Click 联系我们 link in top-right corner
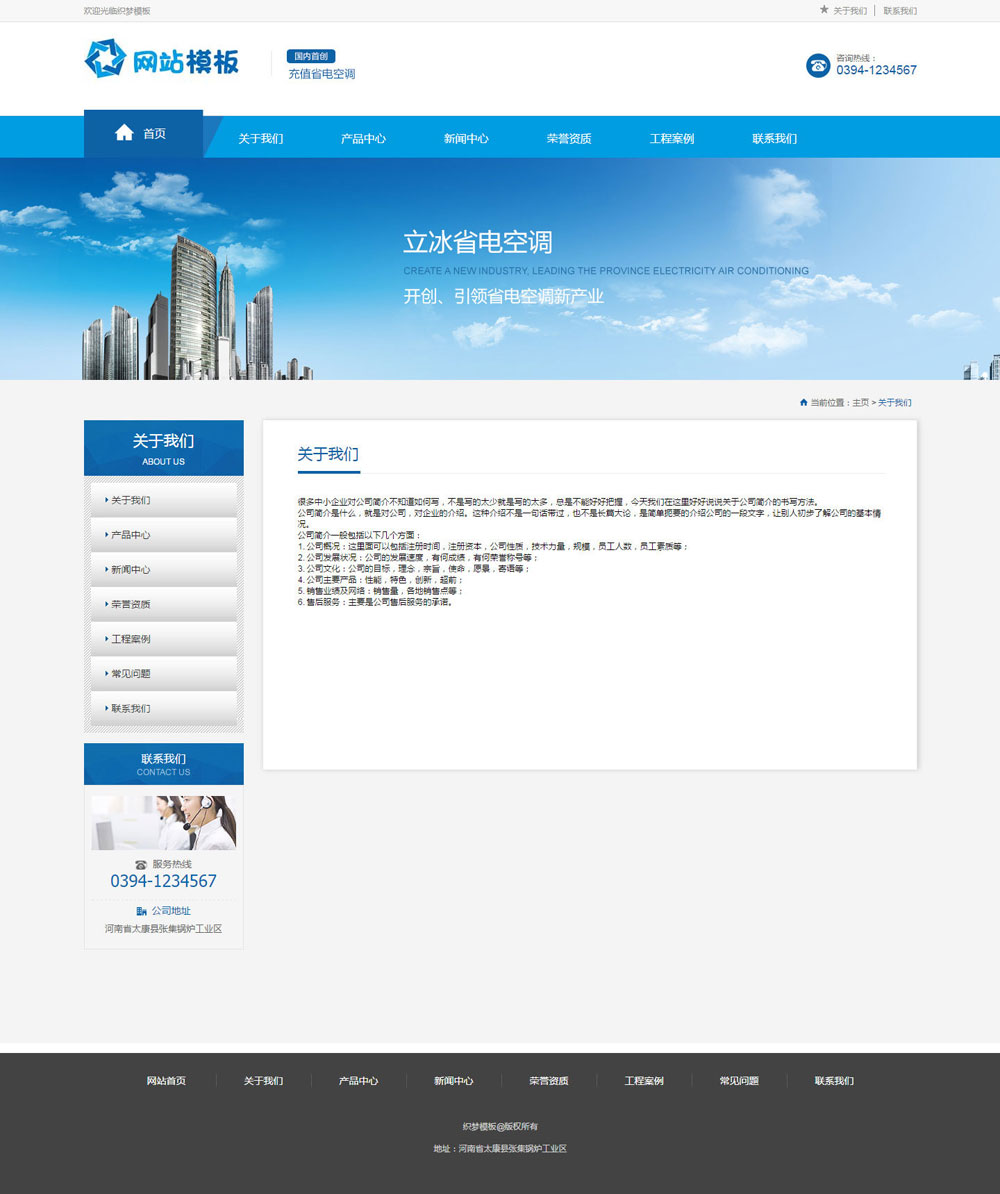1000x1194 pixels. tap(900, 11)
